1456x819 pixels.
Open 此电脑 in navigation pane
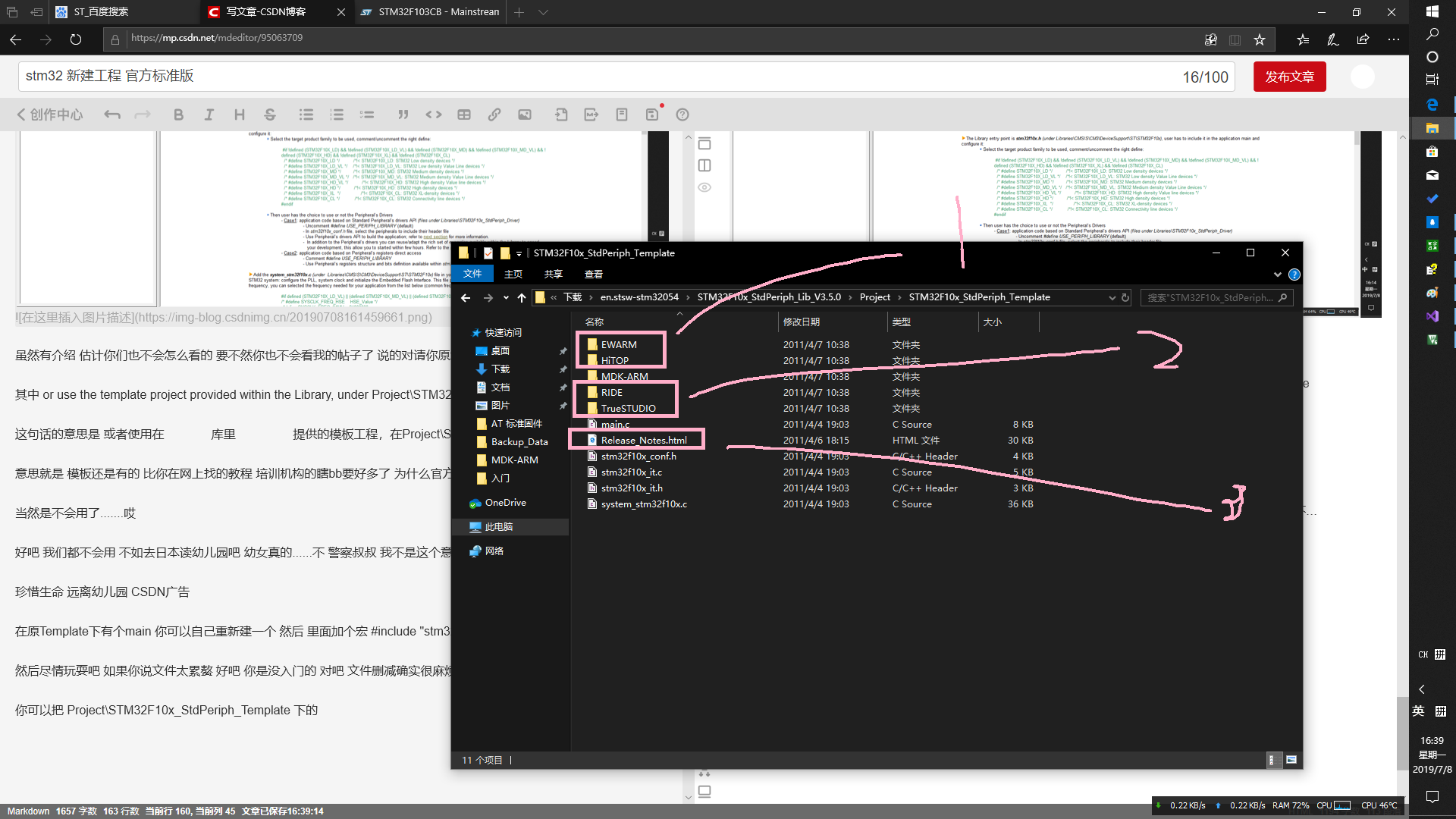(x=510, y=527)
